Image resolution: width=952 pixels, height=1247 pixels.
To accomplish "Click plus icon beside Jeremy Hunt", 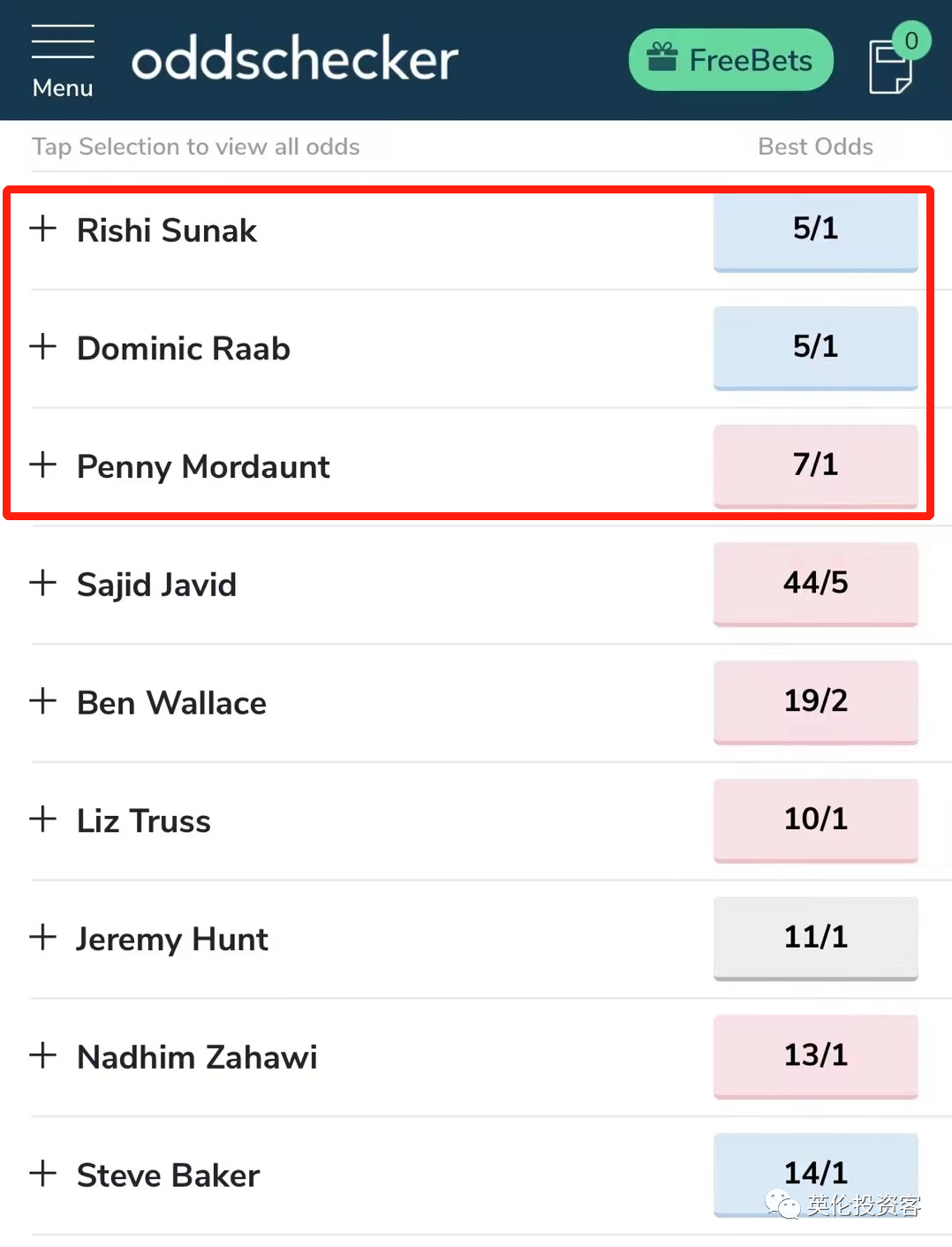I will coord(42,937).
